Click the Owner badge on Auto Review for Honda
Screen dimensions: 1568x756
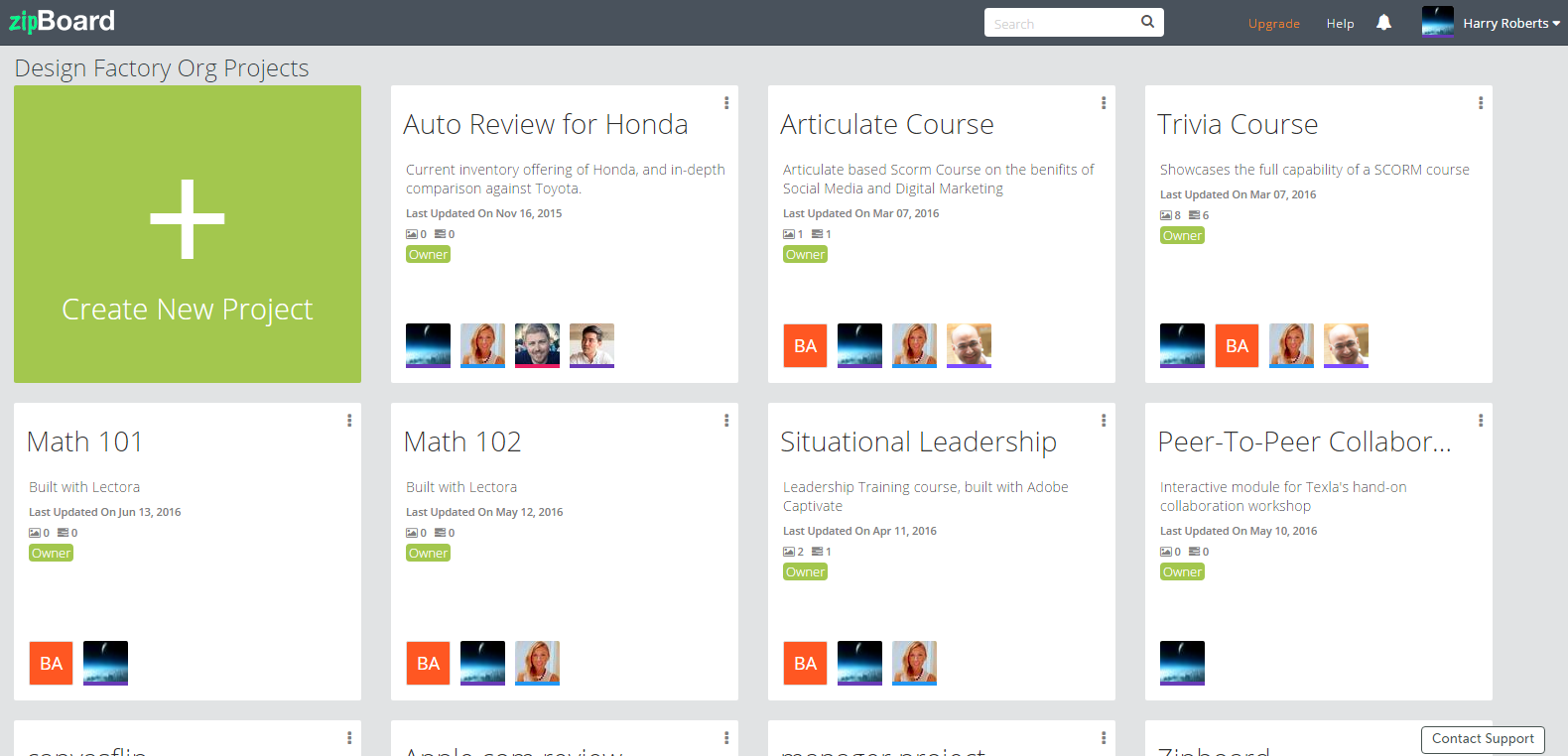pos(428,255)
